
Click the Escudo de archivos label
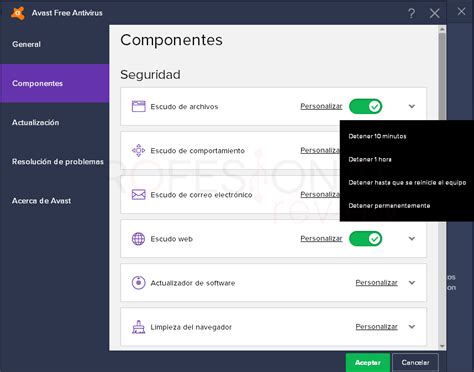(x=184, y=107)
